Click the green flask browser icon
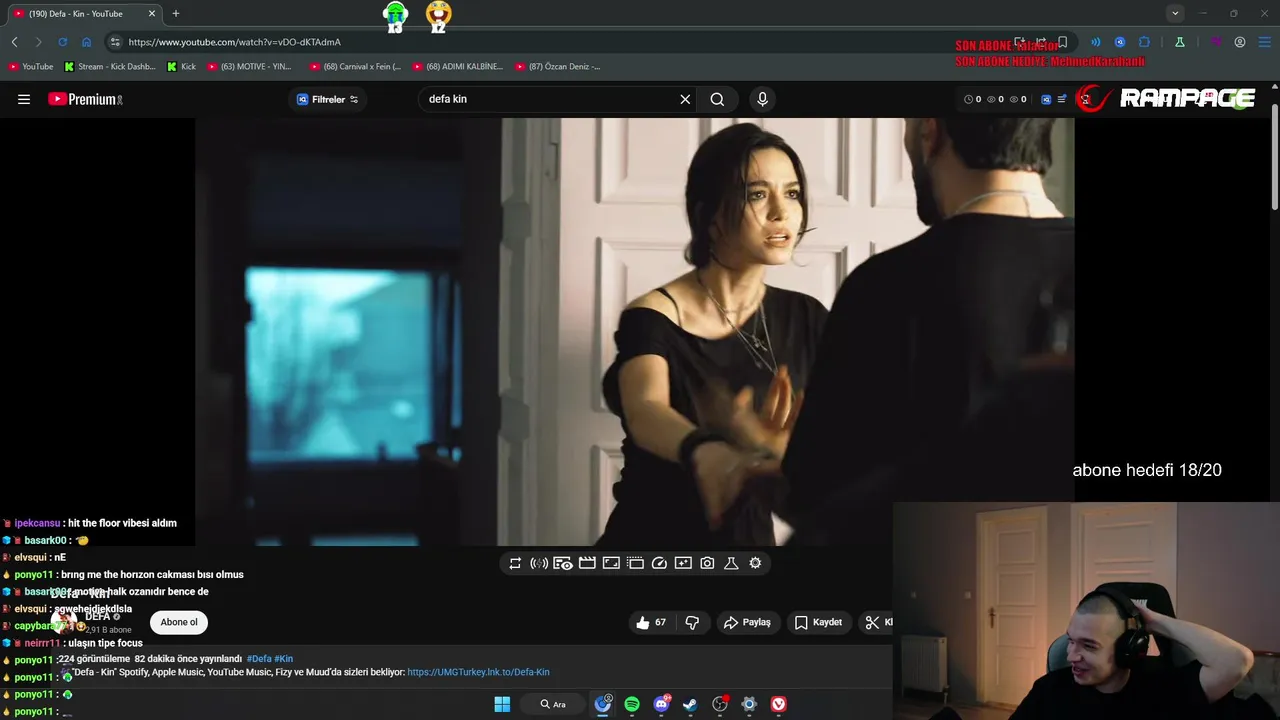This screenshot has width=1280, height=720. coord(1180,42)
